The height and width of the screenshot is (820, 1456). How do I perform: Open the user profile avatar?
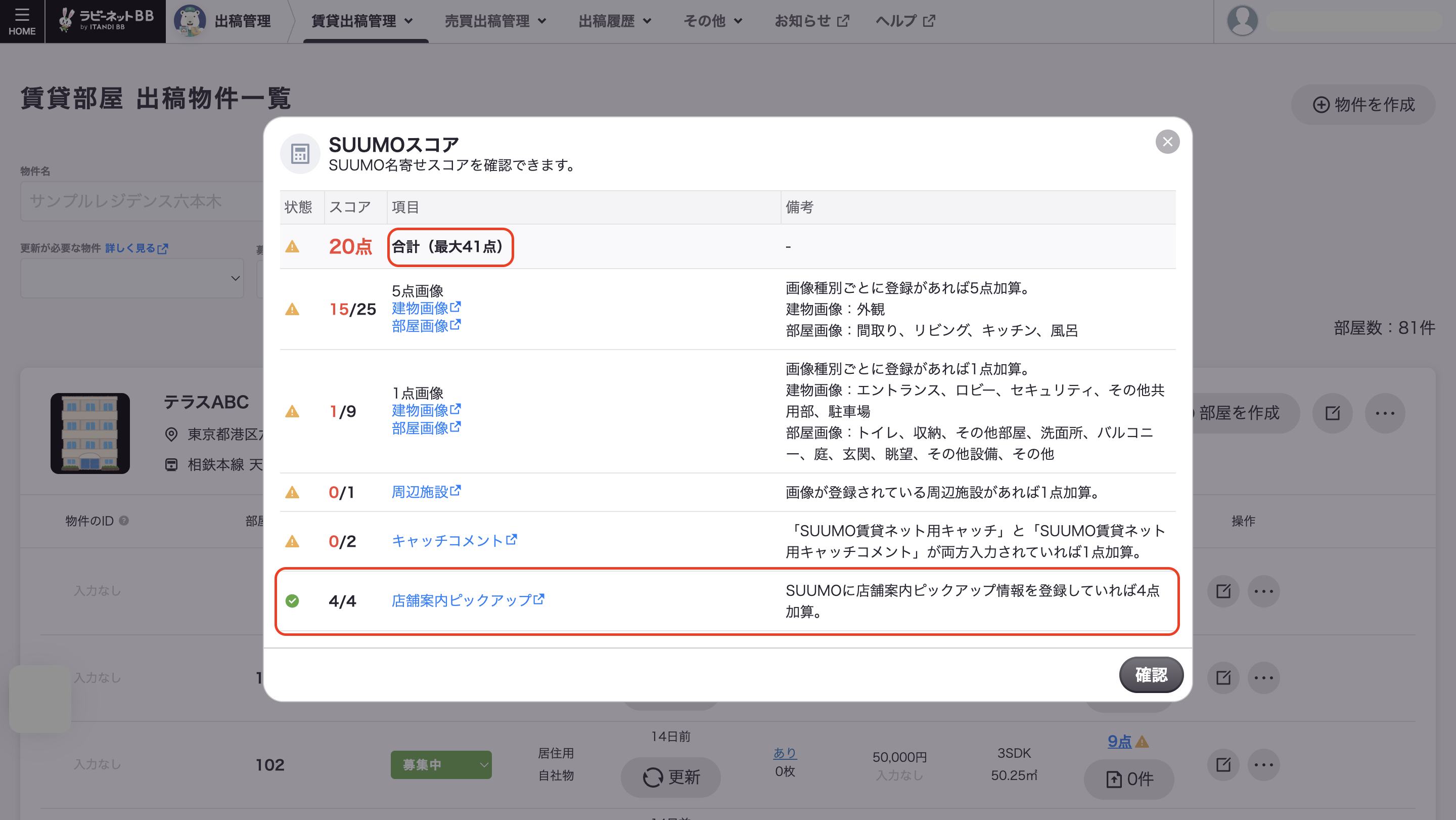coord(1242,21)
